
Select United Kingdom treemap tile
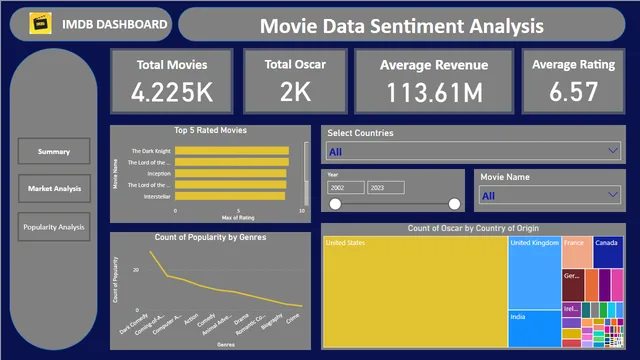[x=535, y=273]
